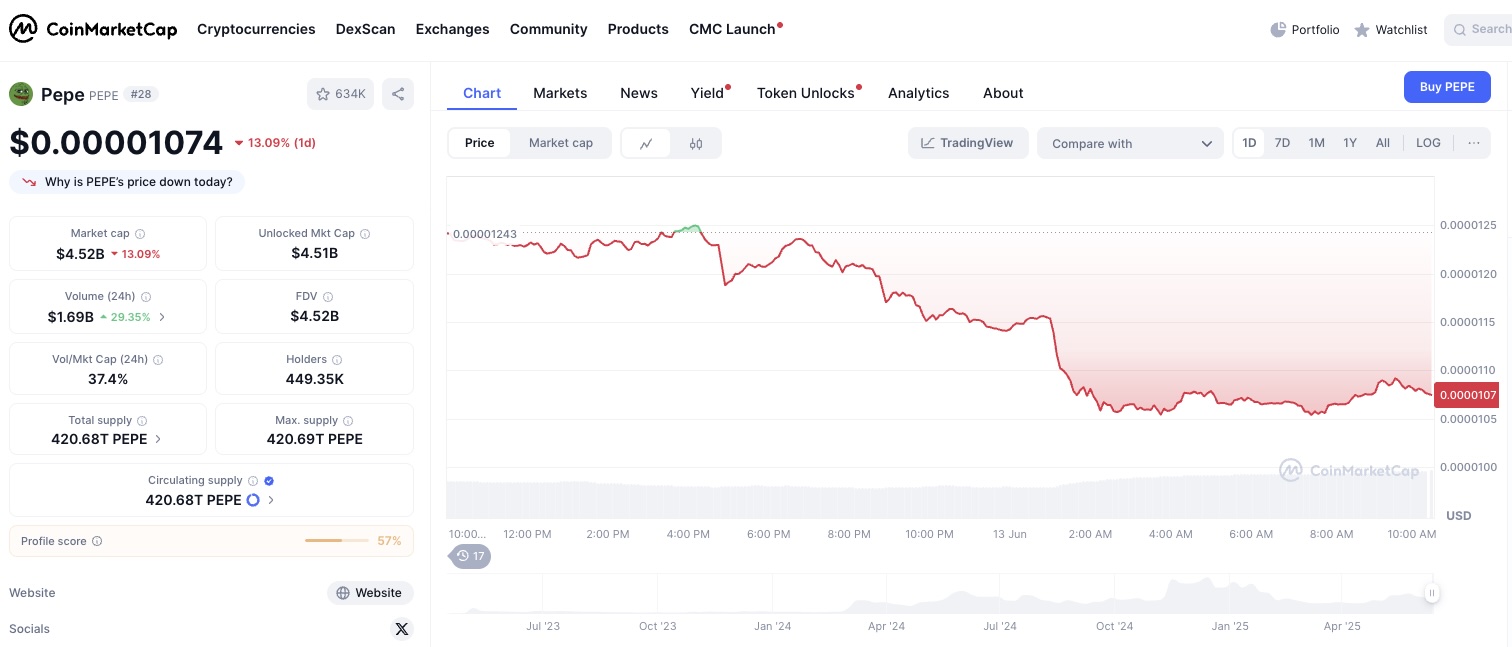Click the $0.00001074 price text
The height and width of the screenshot is (647, 1512).
pyautogui.click(x=116, y=143)
